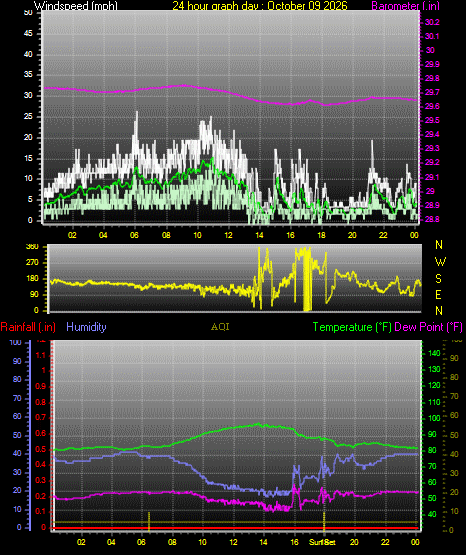This screenshot has height=555, width=466.
Task: Click the S compass label beside wind direction
Action: click(438, 279)
